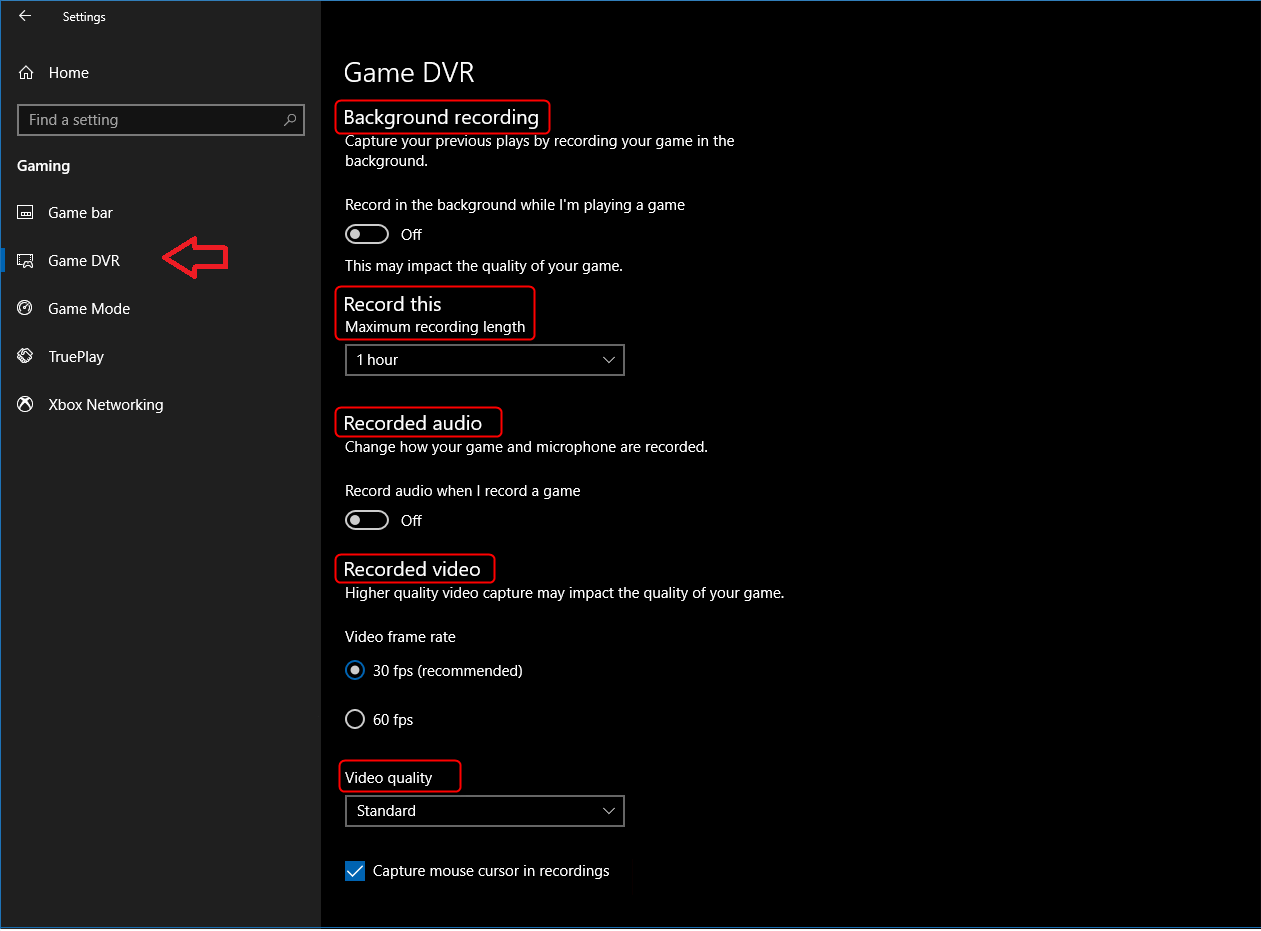Click the search magnifier icon
Image resolution: width=1261 pixels, height=931 pixels.
pyautogui.click(x=290, y=120)
